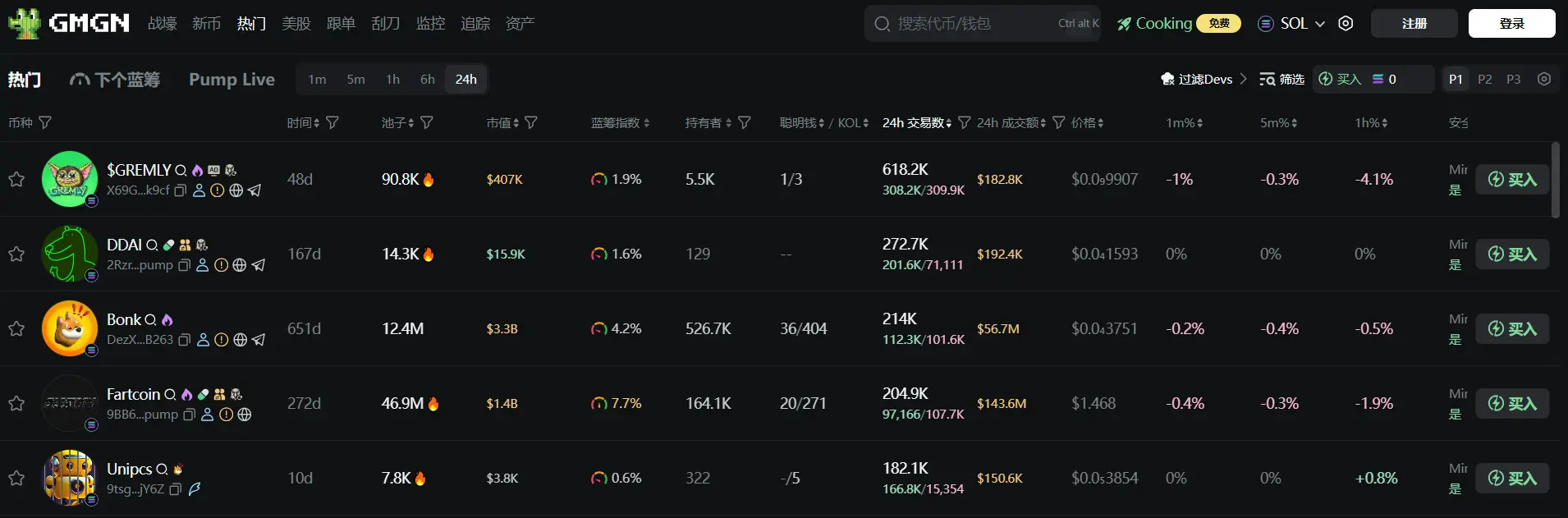This screenshot has height=518, width=1568.
Task: Expand 过滤Devs options
Action: point(1204,79)
